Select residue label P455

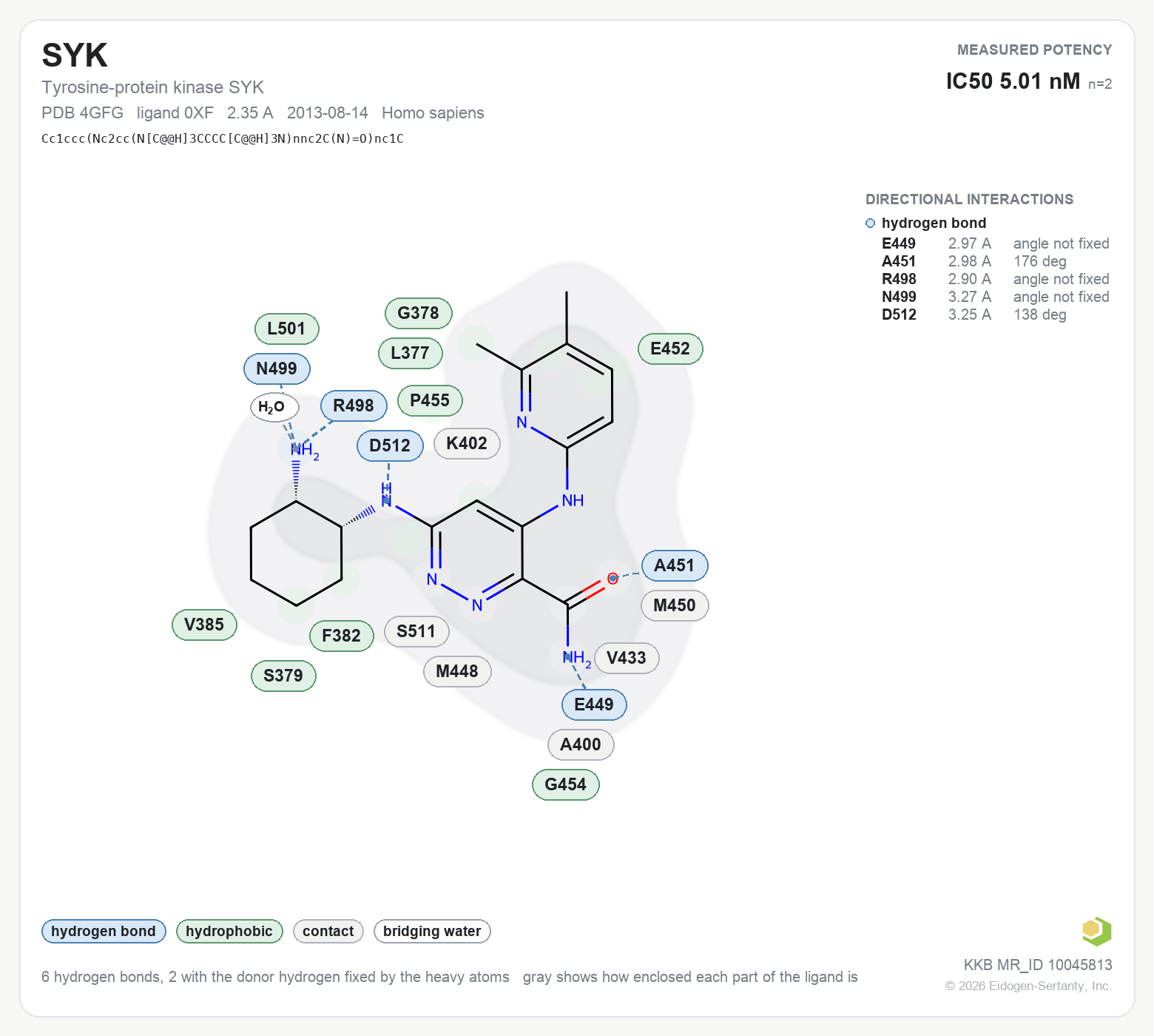point(430,400)
